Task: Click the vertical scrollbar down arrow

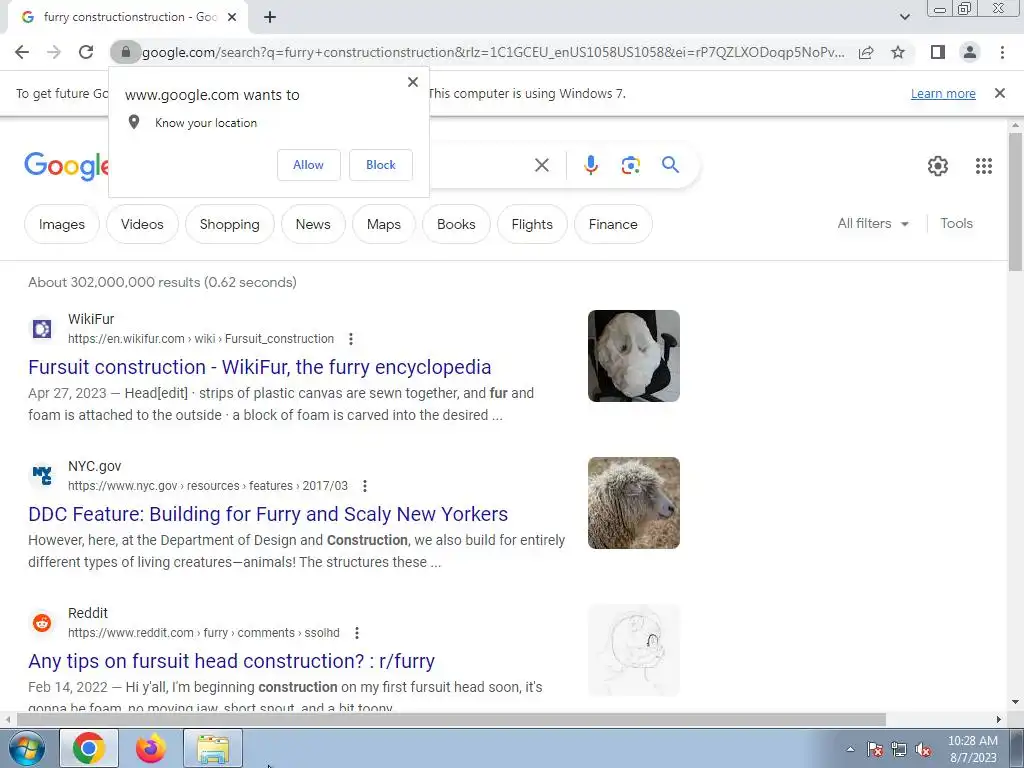Action: pos(1015,703)
